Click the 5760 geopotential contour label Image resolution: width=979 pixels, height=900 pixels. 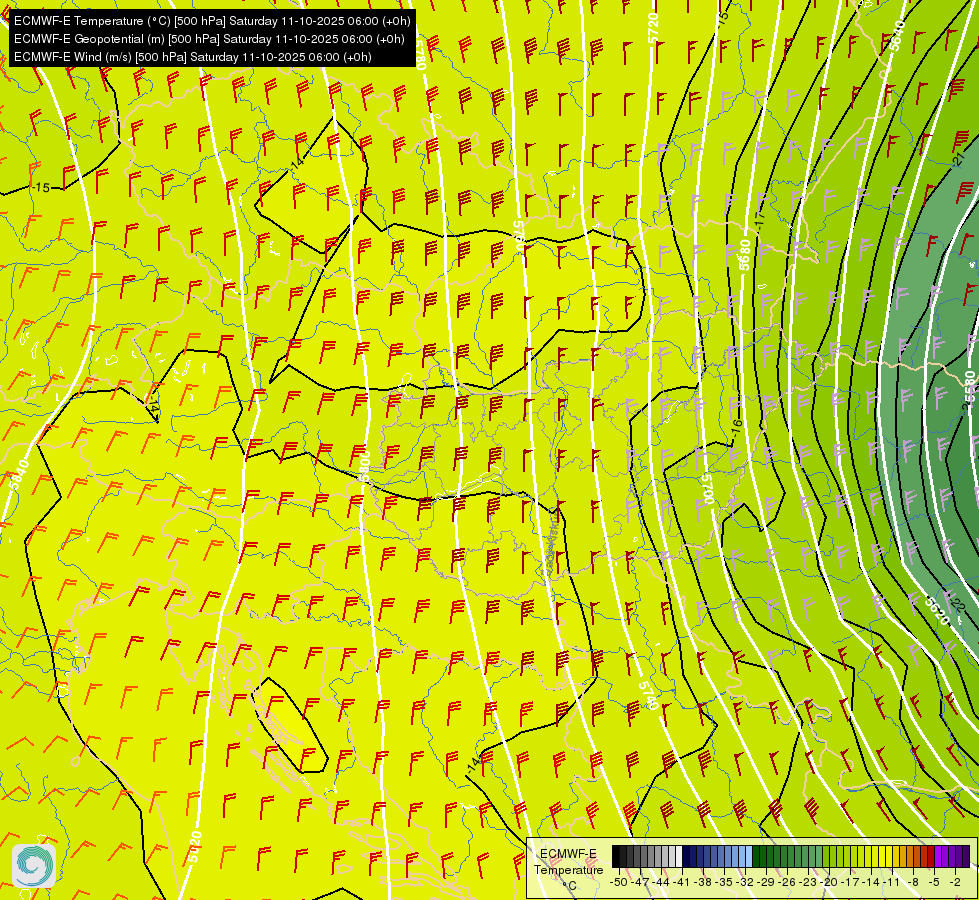(518, 236)
